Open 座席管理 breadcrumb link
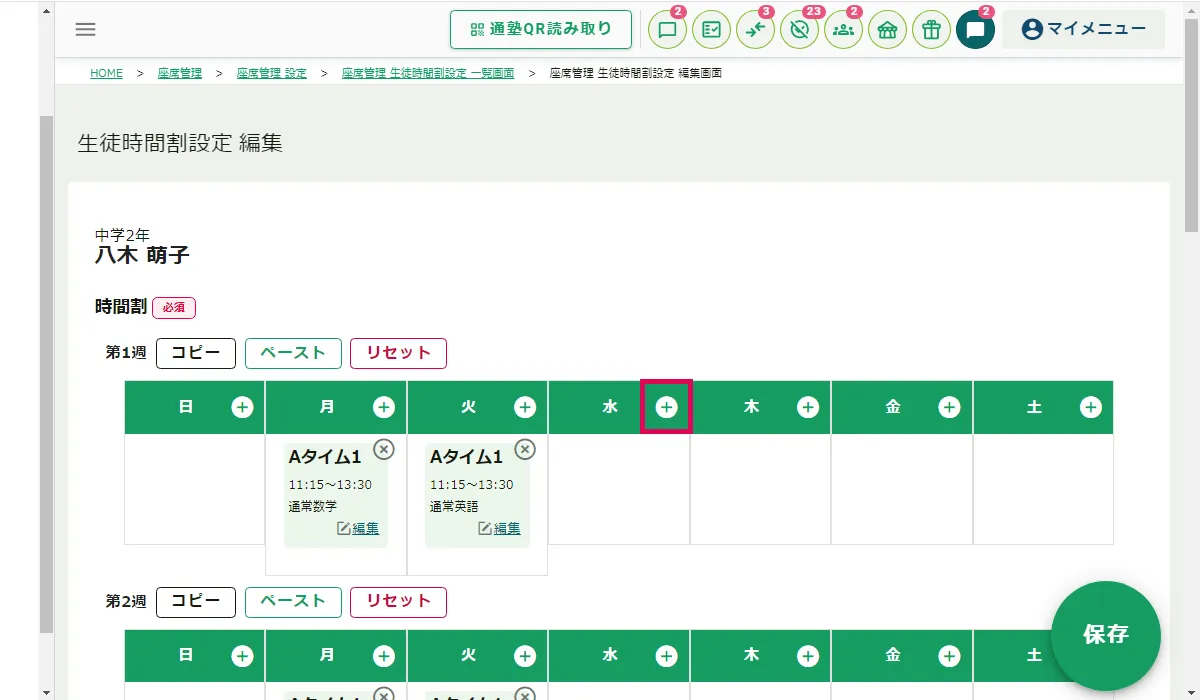This screenshot has height=700, width=1200. (180, 74)
